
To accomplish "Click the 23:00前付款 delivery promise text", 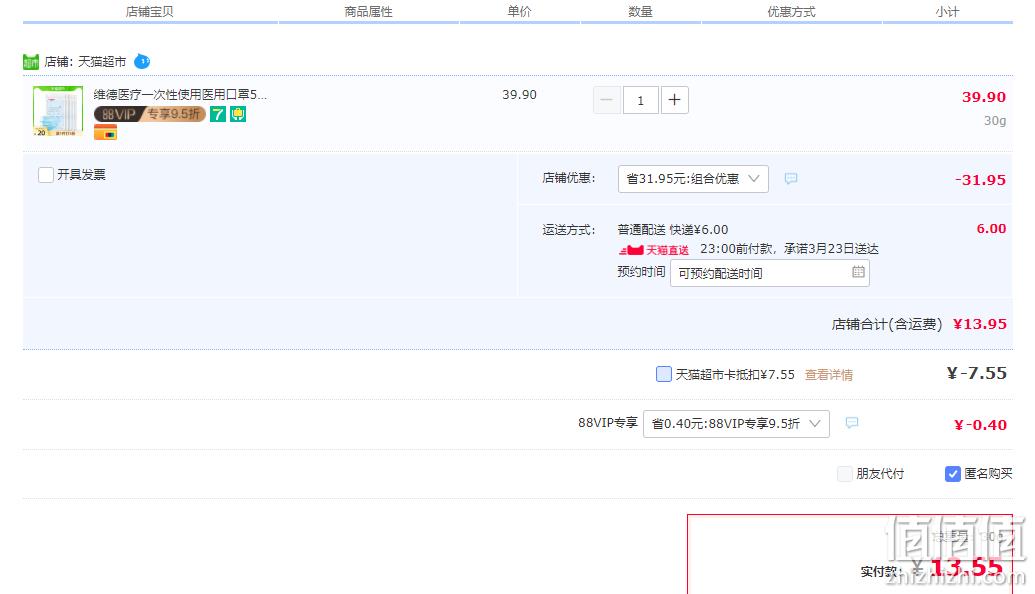I will 789,249.
